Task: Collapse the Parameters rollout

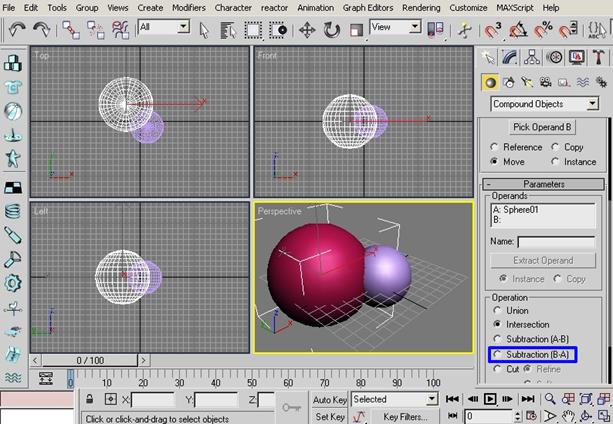Action: (543, 184)
